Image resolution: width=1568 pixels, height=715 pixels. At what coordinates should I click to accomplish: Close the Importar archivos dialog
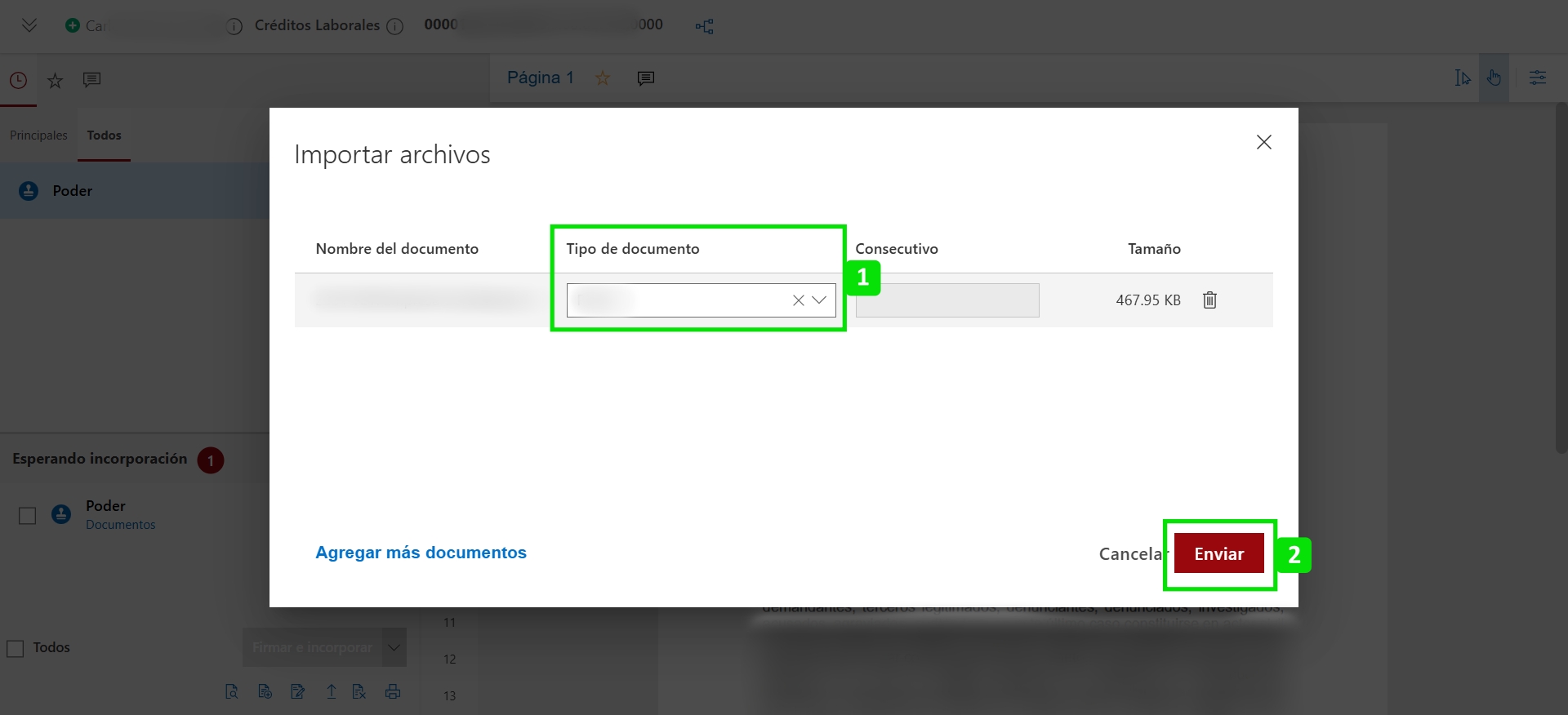tap(1263, 142)
